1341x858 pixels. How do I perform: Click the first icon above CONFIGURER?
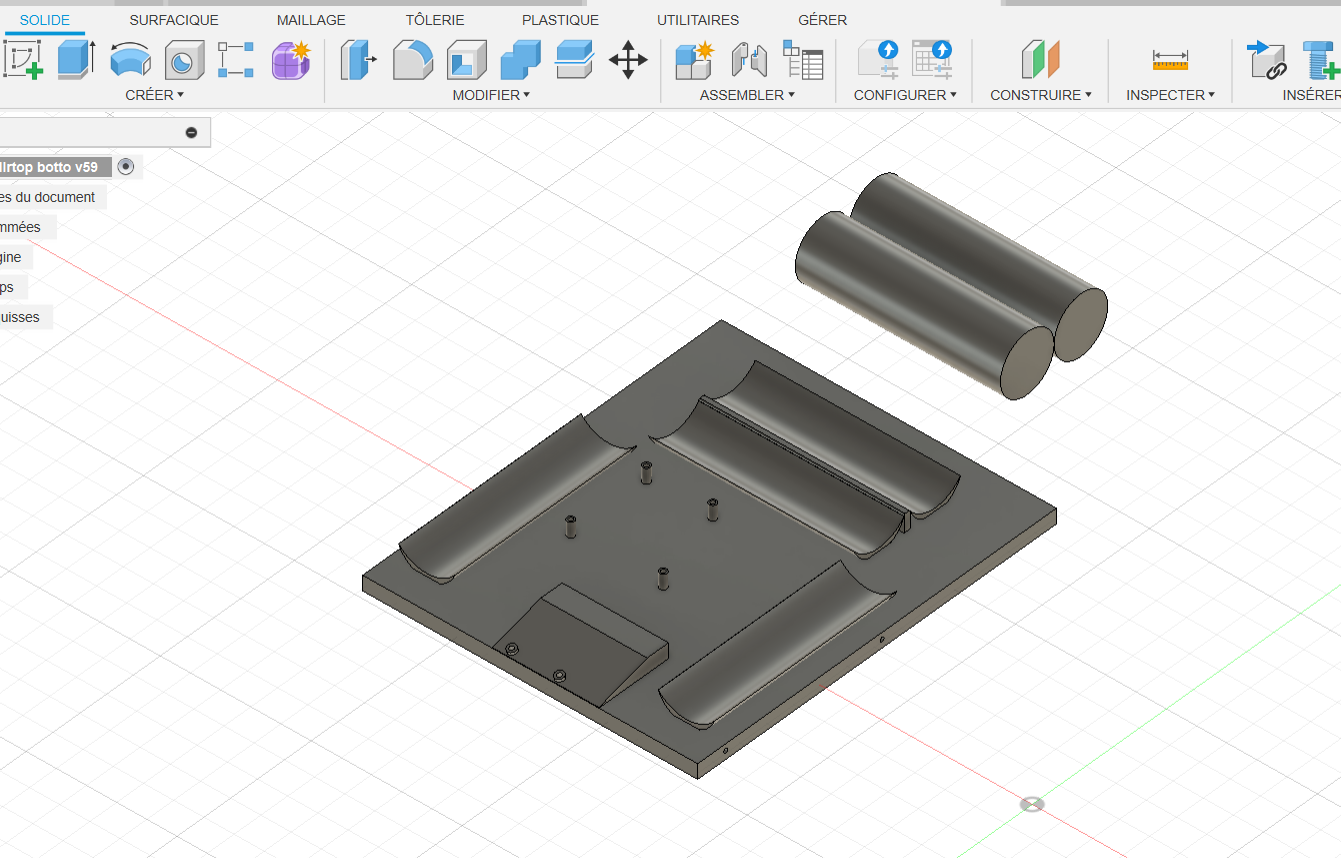tap(878, 60)
